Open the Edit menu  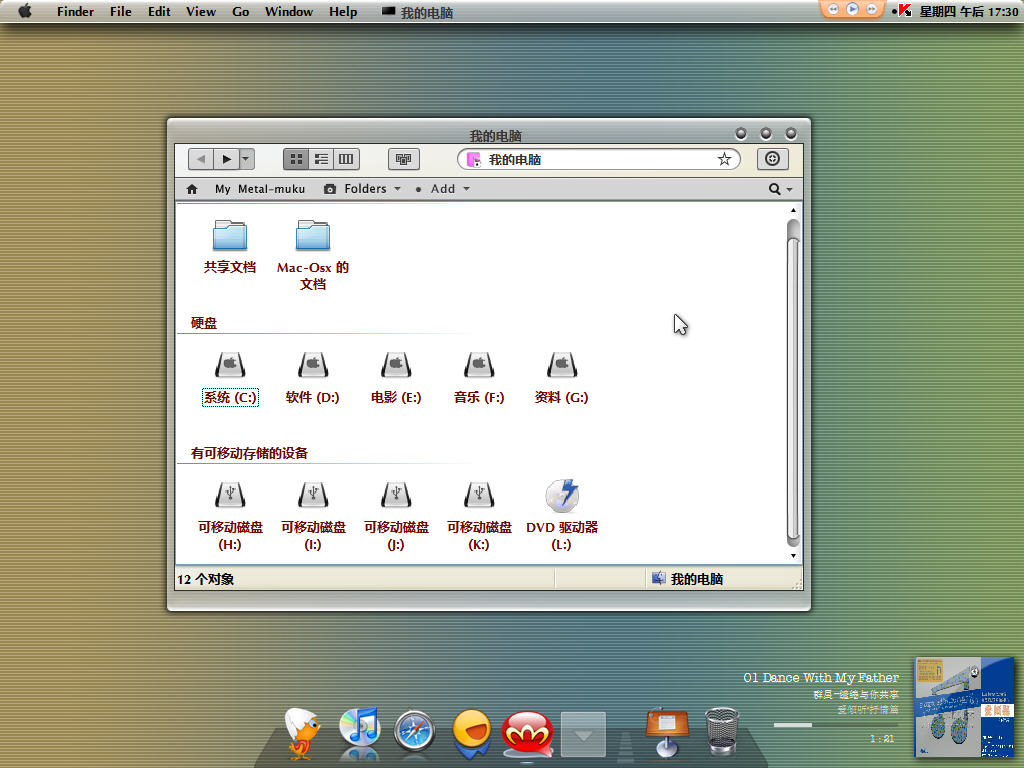click(159, 11)
